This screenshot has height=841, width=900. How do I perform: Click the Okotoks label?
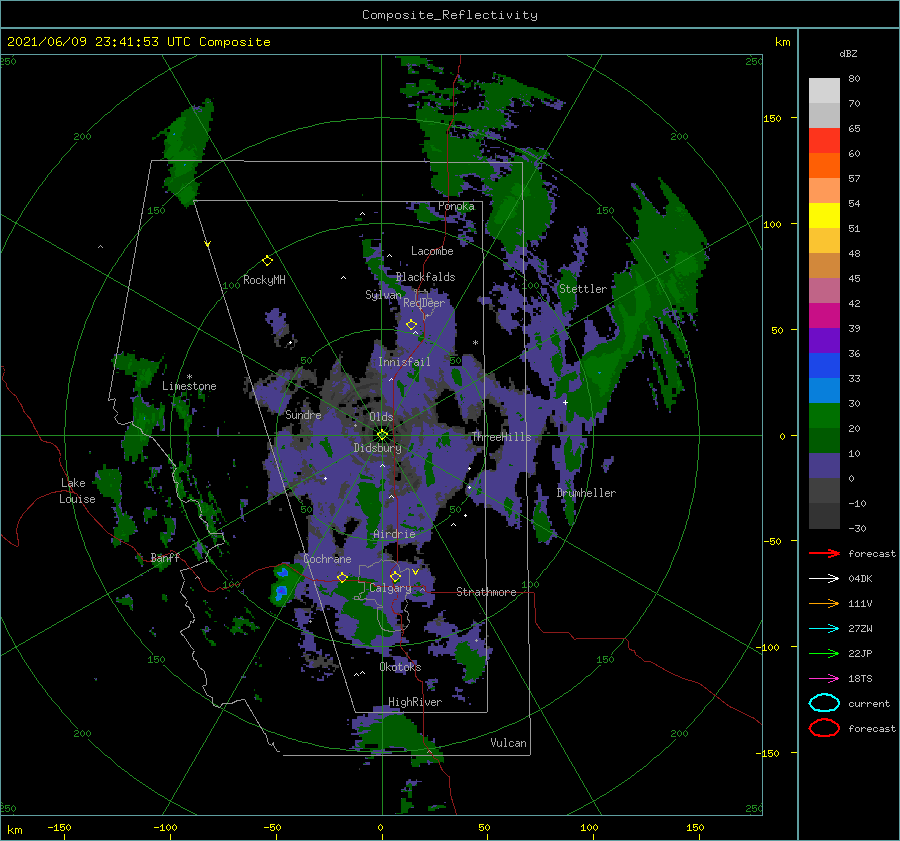400,667
